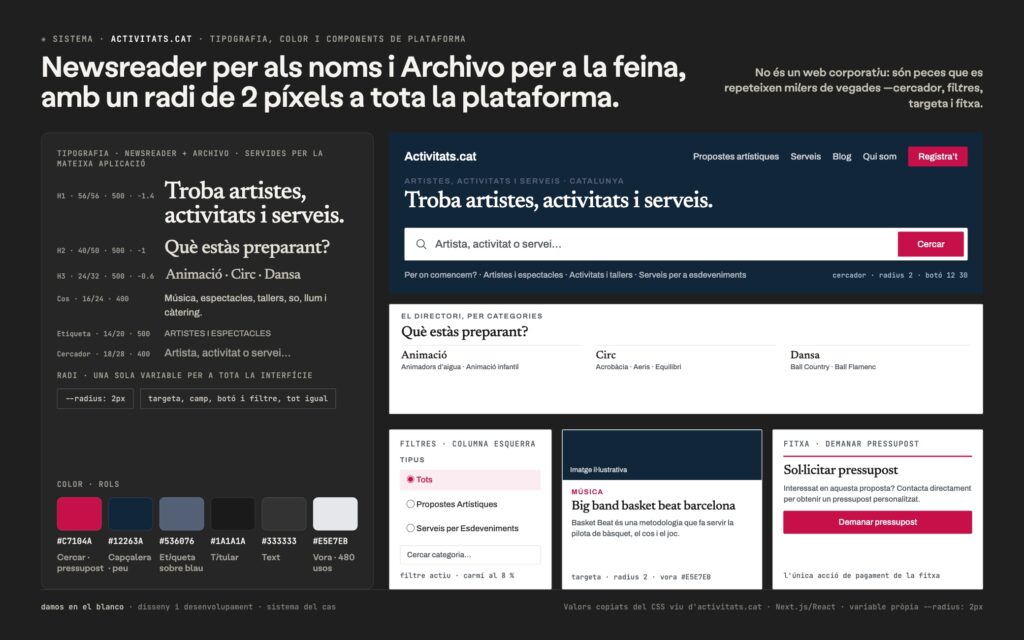Click Ball Country · Ball Flamenc subtext
1024x640 pixels.
click(833, 367)
